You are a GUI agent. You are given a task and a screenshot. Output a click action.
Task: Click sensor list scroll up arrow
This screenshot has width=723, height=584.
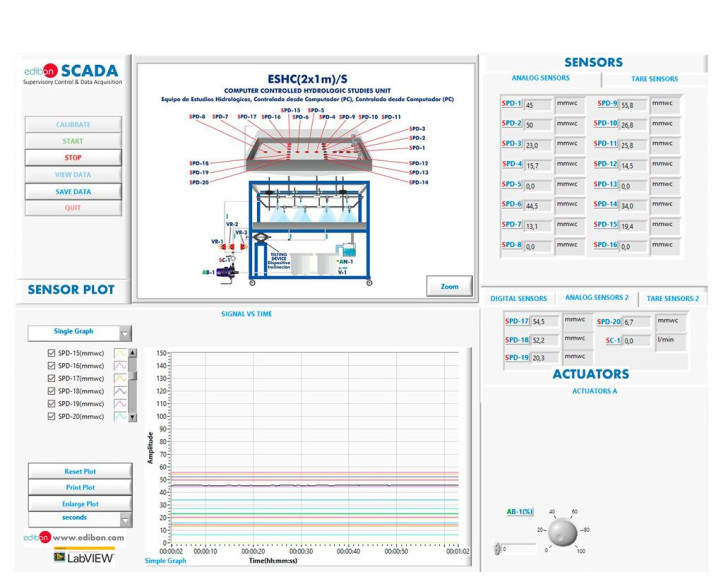pyautogui.click(x=132, y=353)
